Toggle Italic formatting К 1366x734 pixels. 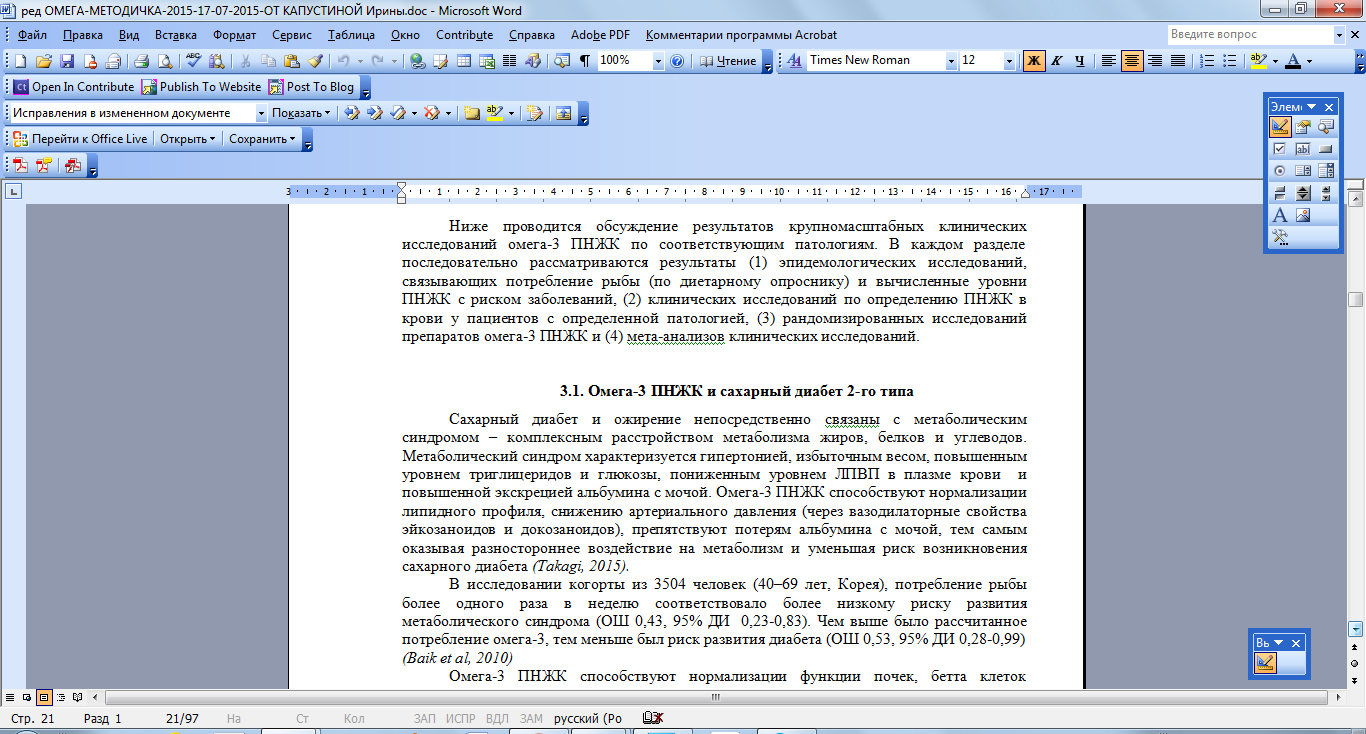pos(1056,61)
